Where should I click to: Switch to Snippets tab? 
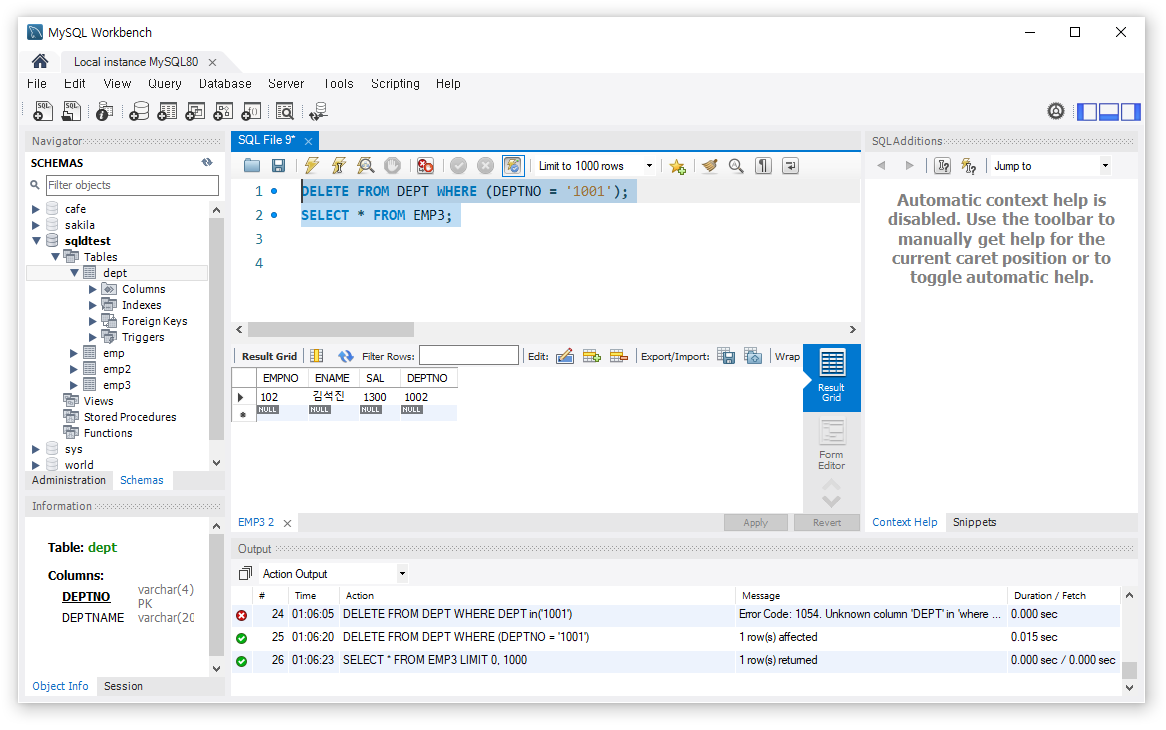point(974,522)
